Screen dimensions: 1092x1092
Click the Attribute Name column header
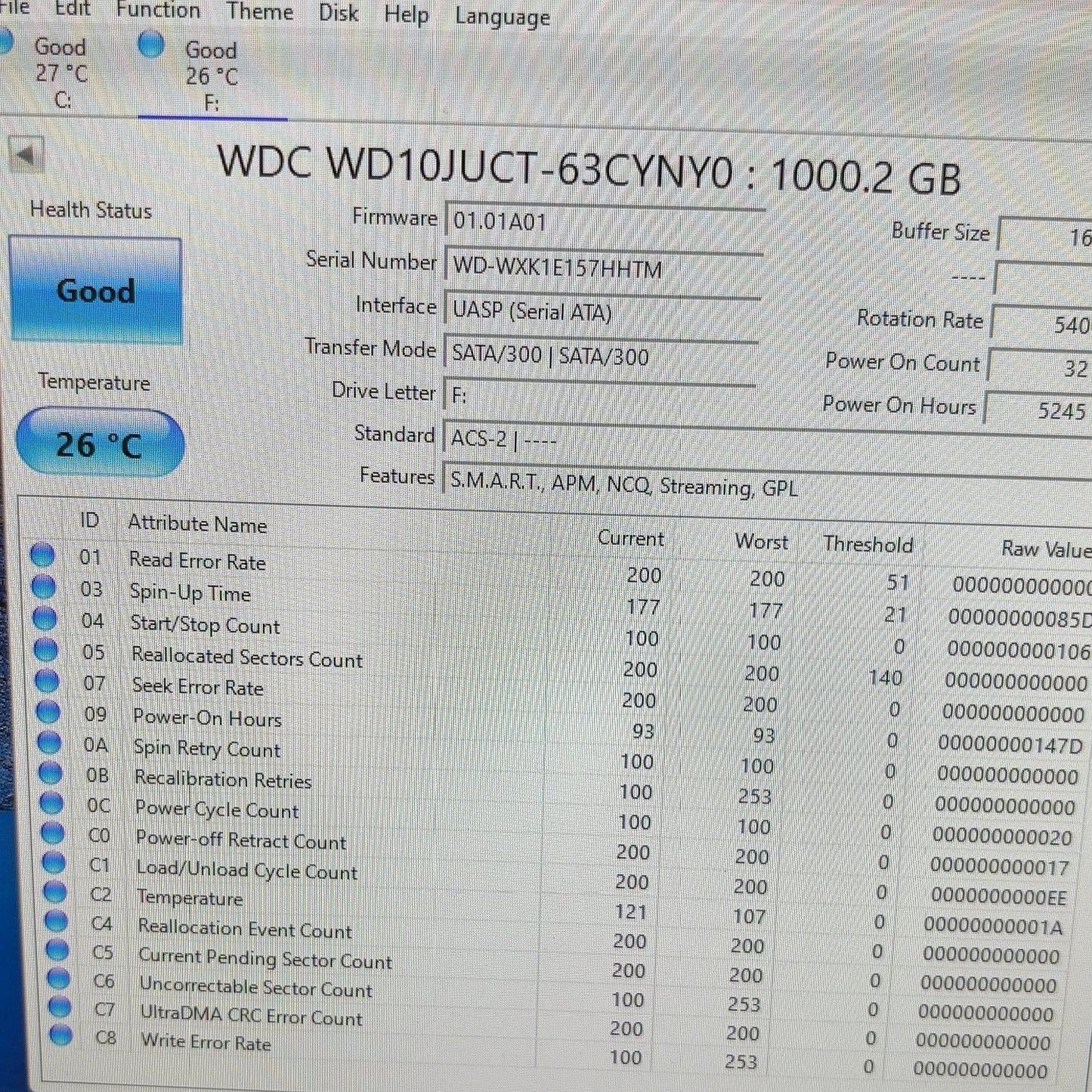(197, 524)
